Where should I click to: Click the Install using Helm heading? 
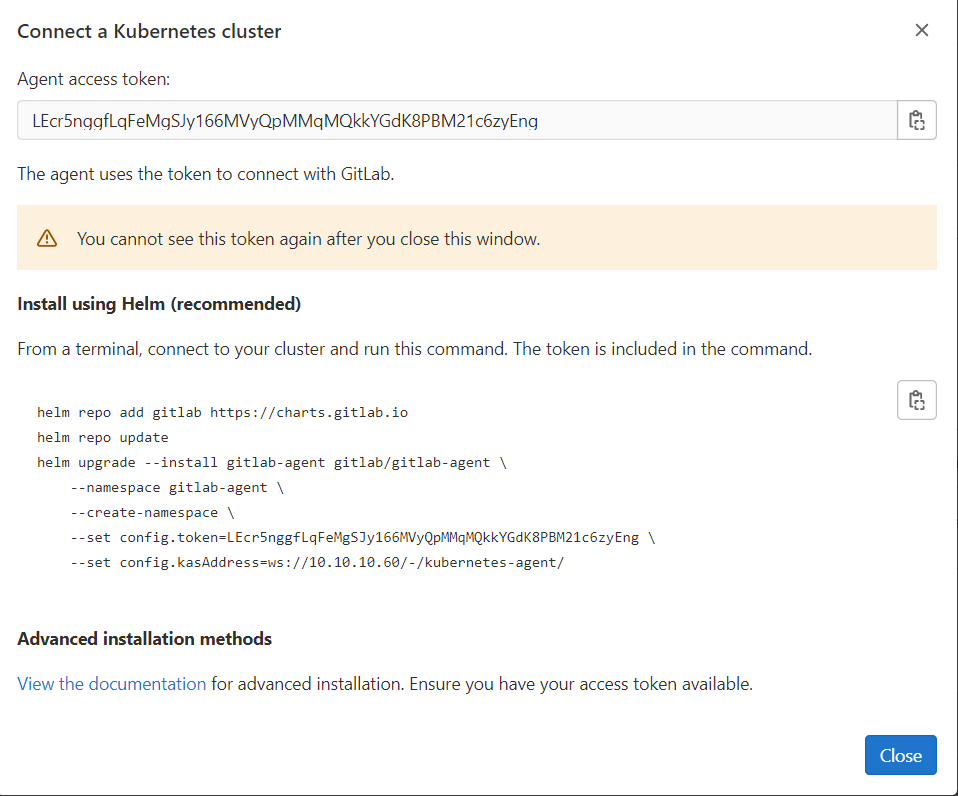pyautogui.click(x=159, y=303)
